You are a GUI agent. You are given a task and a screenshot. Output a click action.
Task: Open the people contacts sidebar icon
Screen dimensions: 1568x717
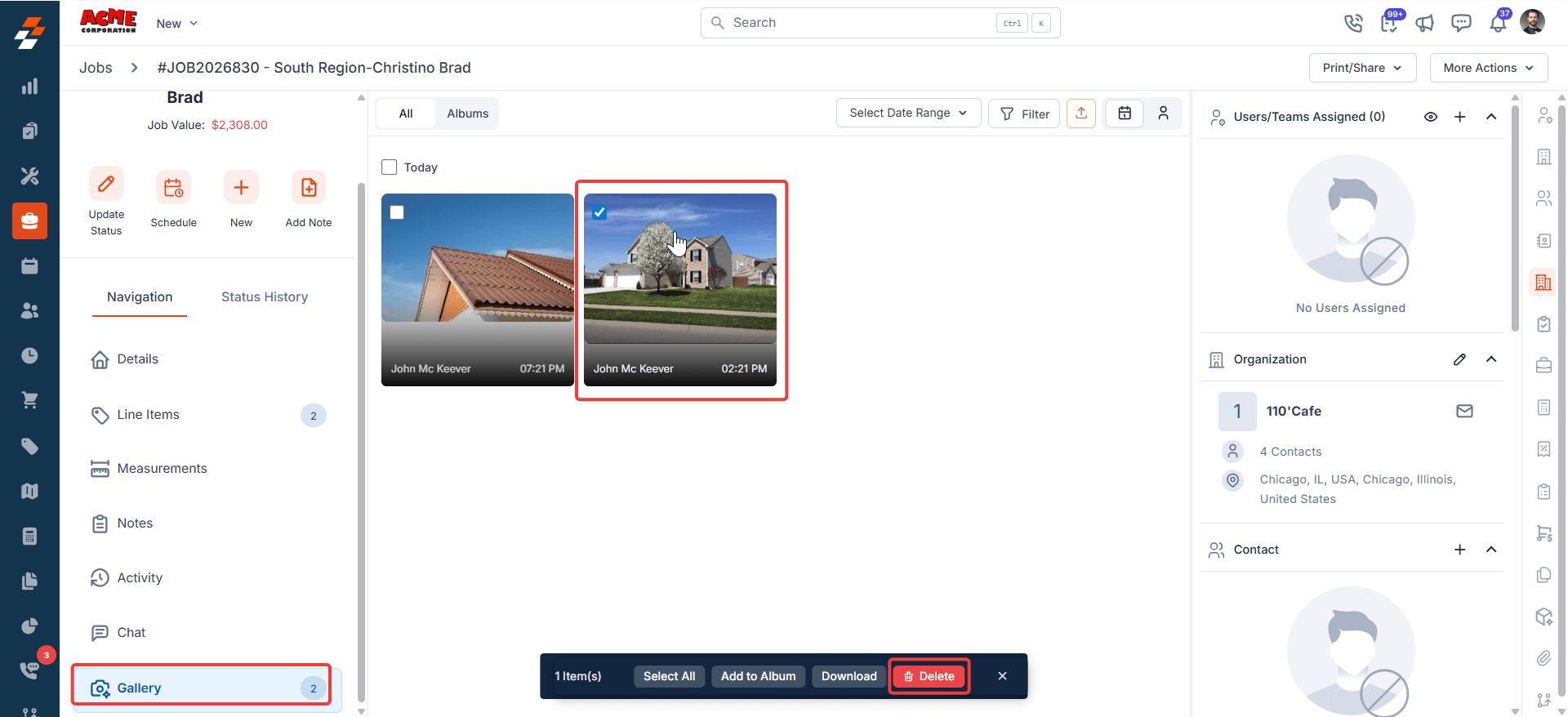[x=29, y=310]
